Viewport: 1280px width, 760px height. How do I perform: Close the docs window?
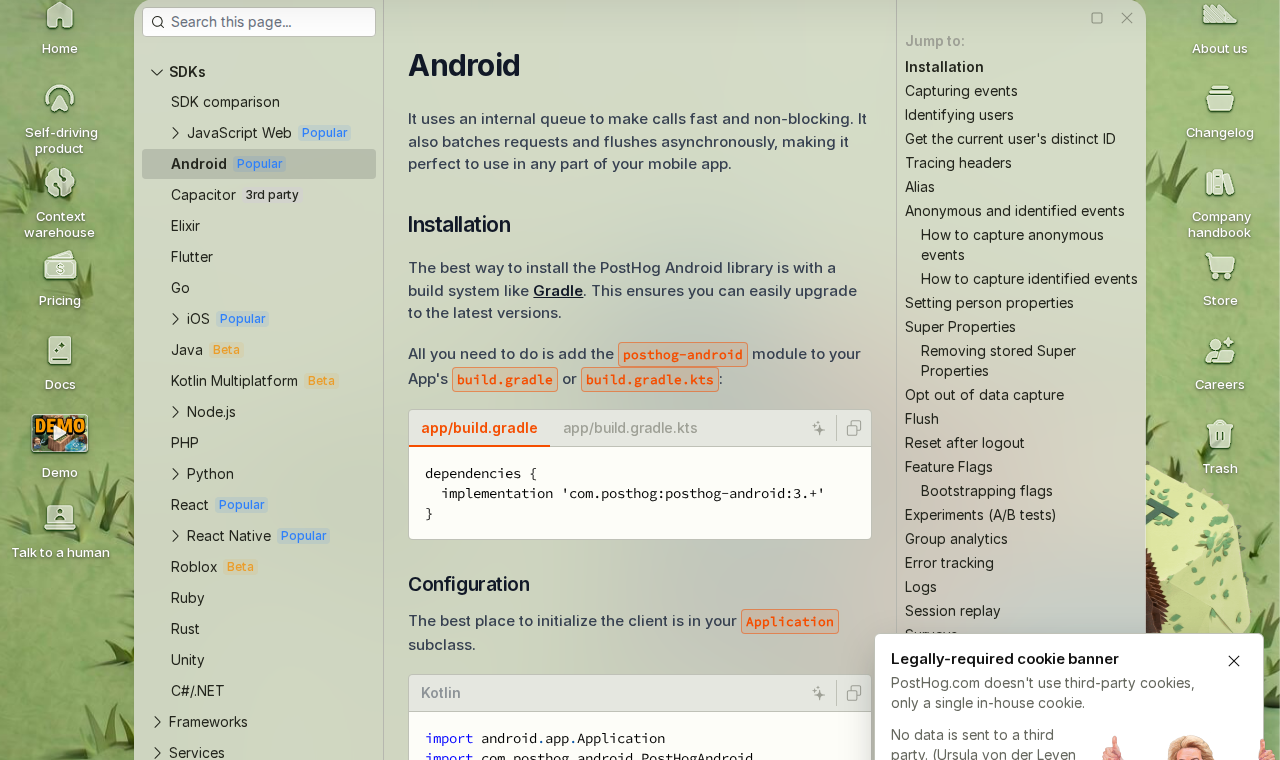(1127, 18)
